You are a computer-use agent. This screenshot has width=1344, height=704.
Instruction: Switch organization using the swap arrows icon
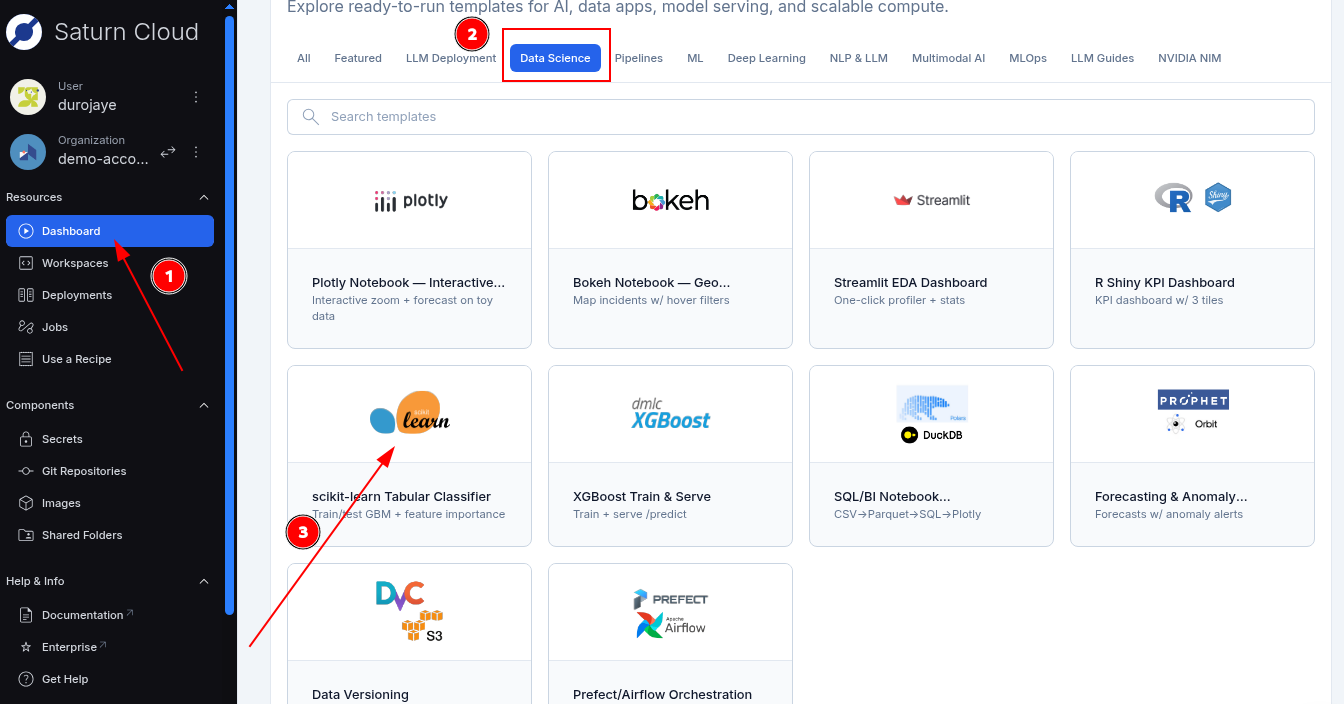click(168, 152)
